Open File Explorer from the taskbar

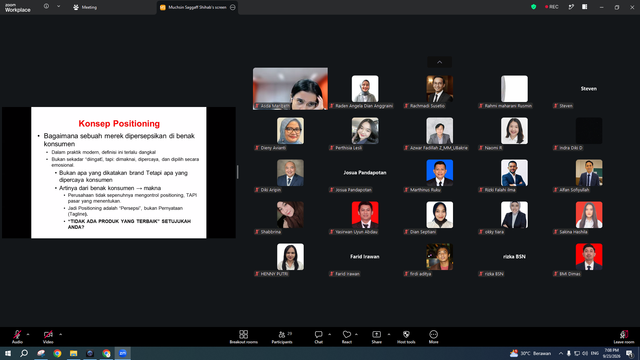pos(73,353)
